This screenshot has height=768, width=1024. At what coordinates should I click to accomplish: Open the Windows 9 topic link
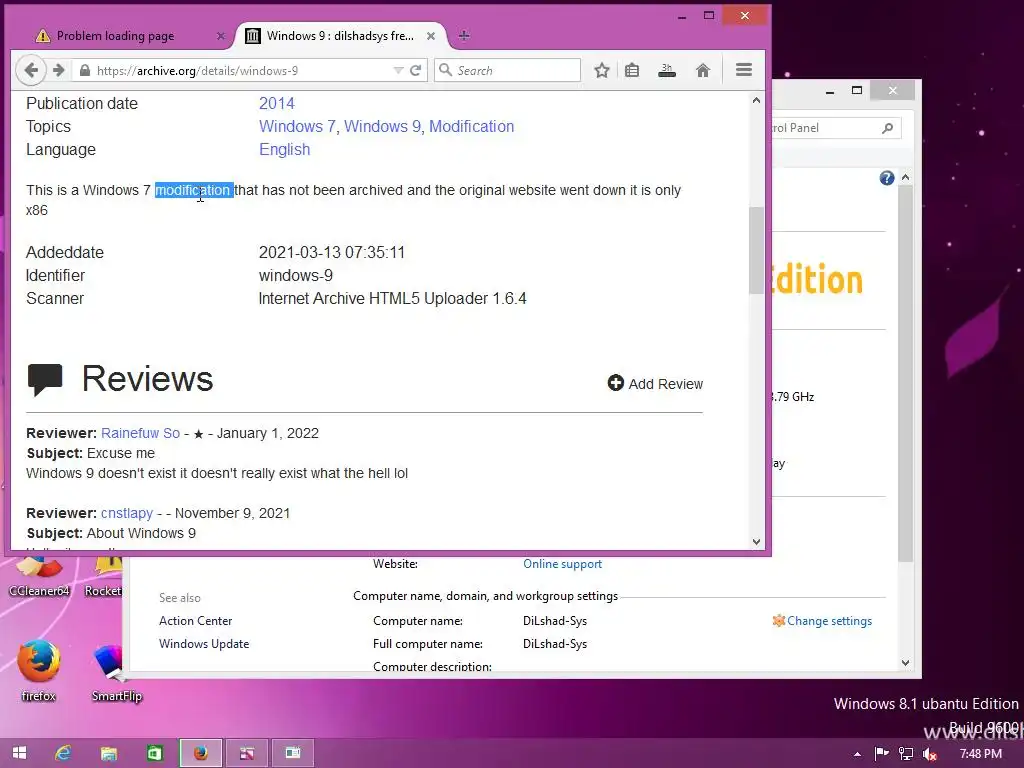[x=382, y=126]
